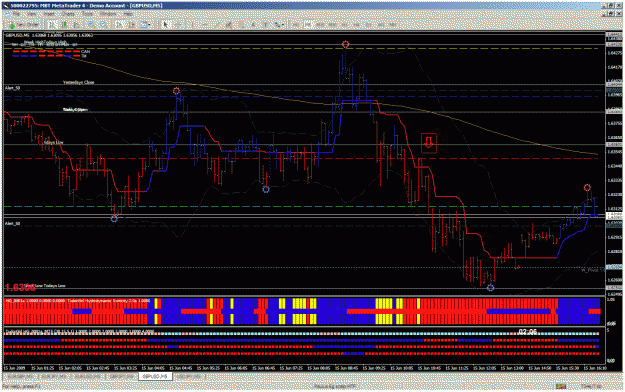
Task: Click the orange circle marker at chart's highest peak
Action: tap(346, 44)
